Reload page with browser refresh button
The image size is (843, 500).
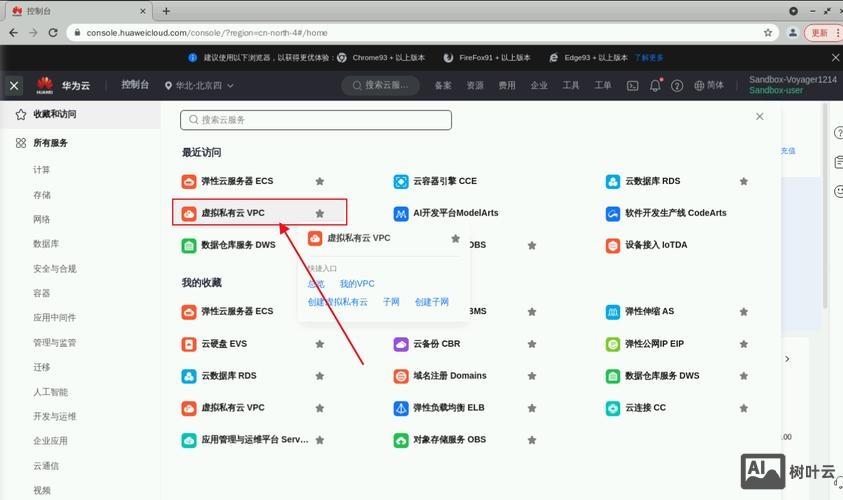tap(53, 33)
